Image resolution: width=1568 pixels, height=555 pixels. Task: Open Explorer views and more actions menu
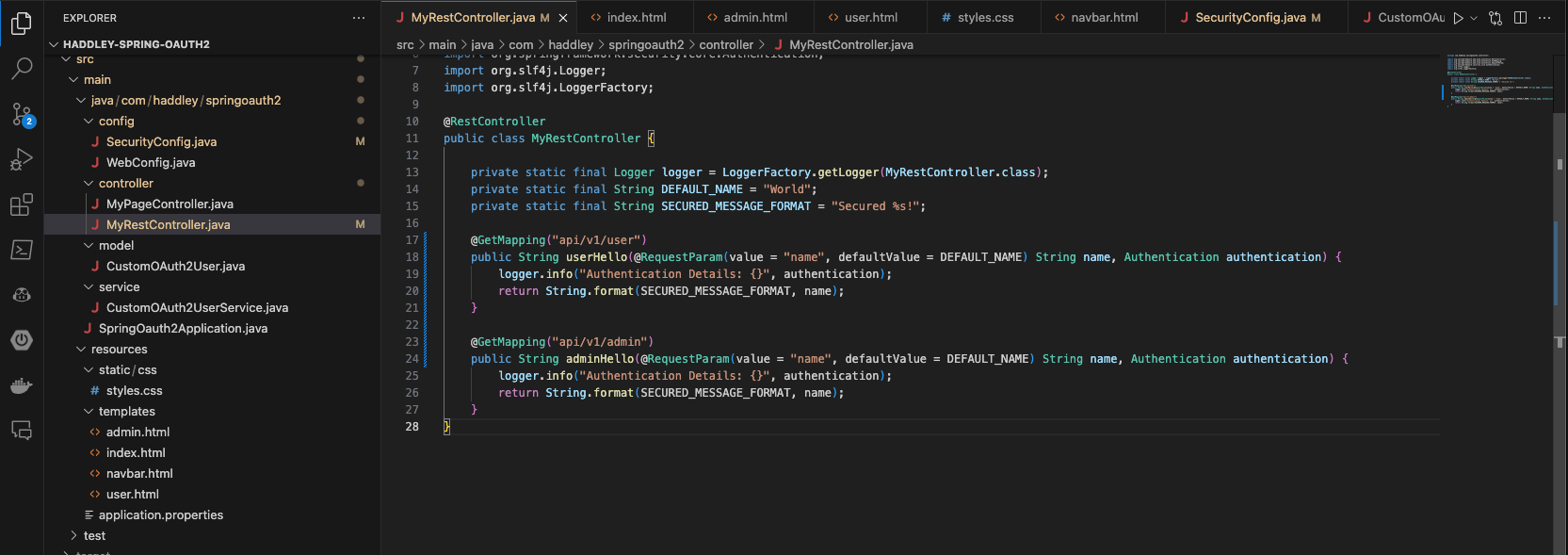point(359,18)
